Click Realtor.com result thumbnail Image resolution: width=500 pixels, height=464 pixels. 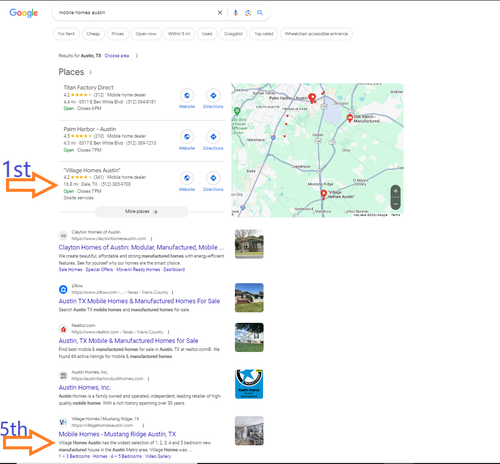click(249, 337)
